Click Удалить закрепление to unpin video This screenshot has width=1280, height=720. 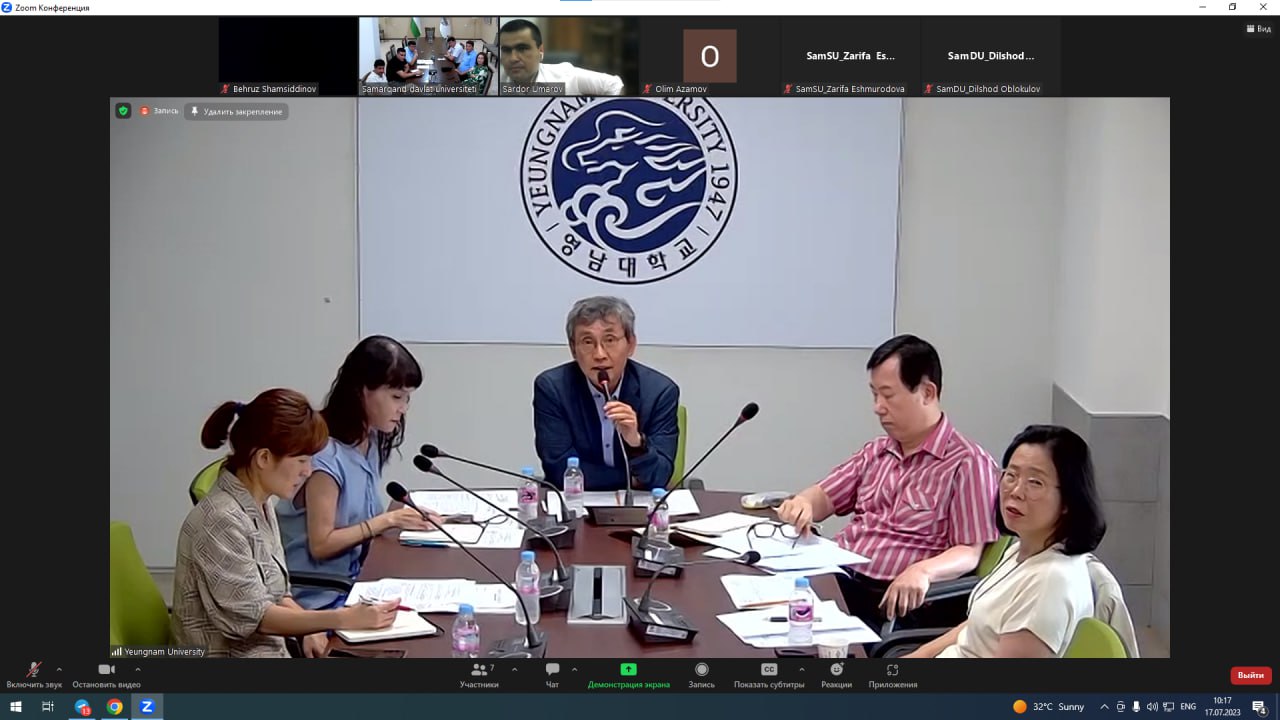coord(236,111)
